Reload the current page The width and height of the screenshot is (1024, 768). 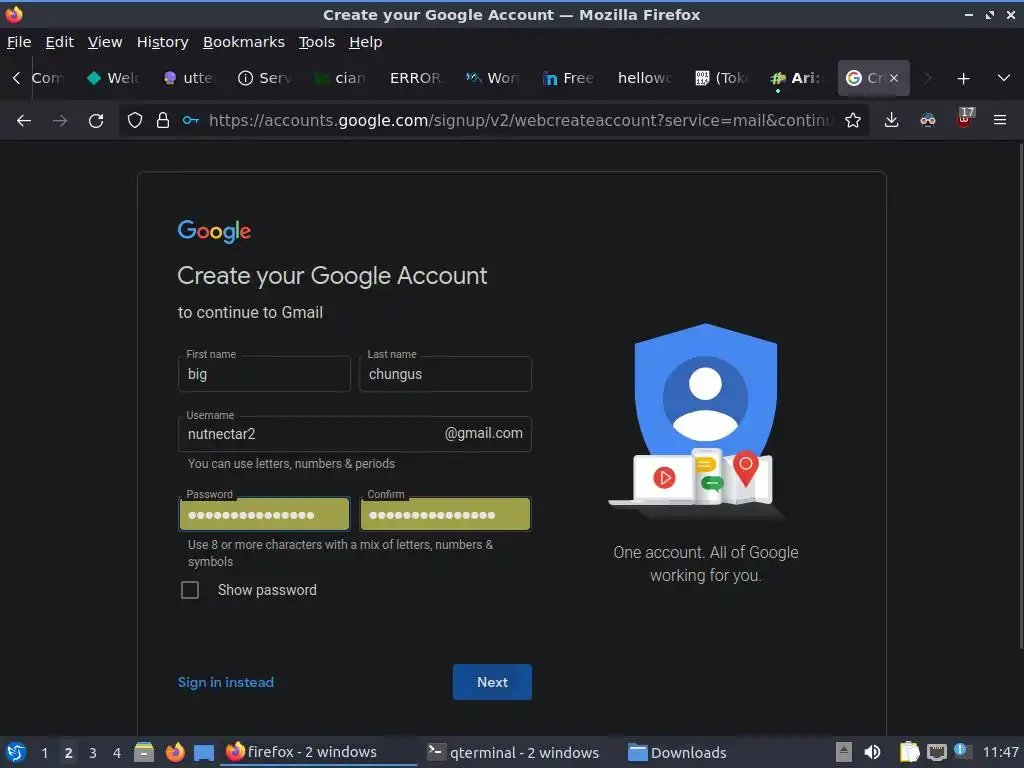point(96,120)
